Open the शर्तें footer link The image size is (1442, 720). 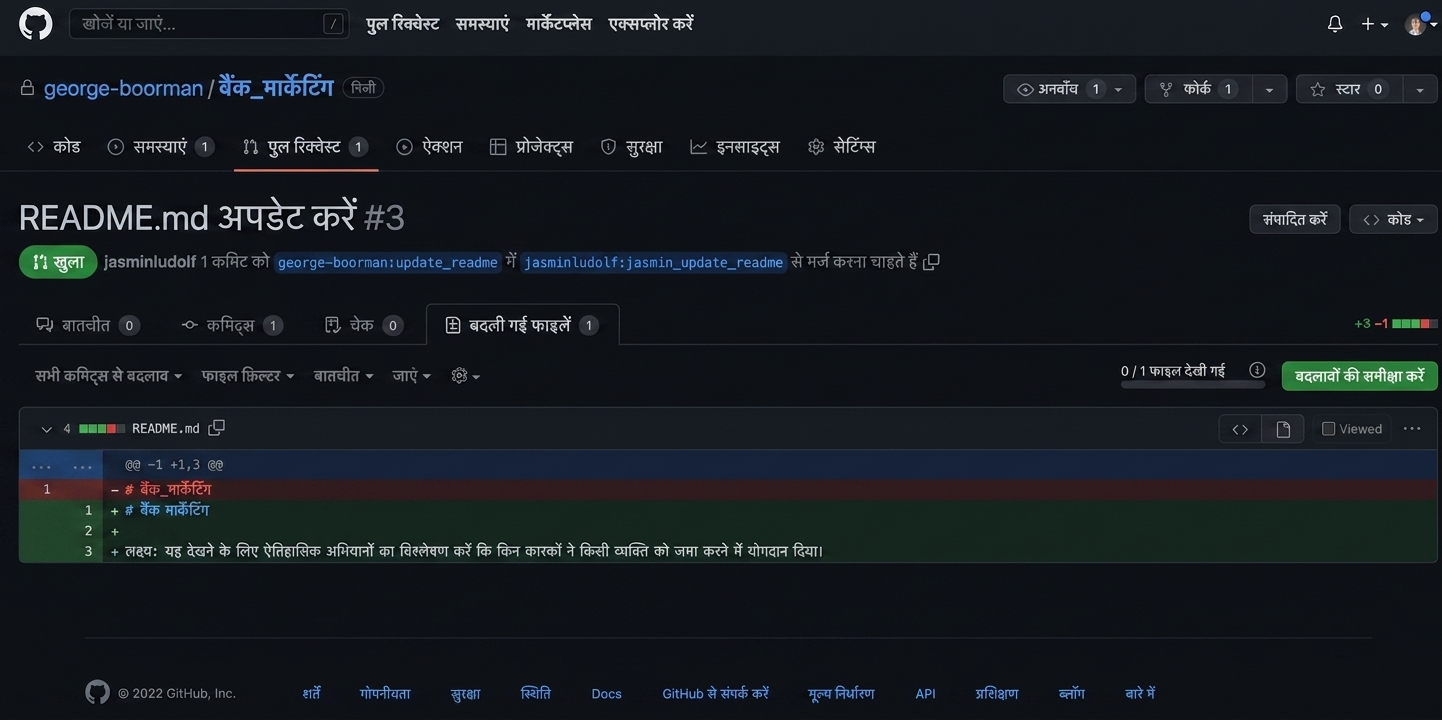[x=312, y=693]
